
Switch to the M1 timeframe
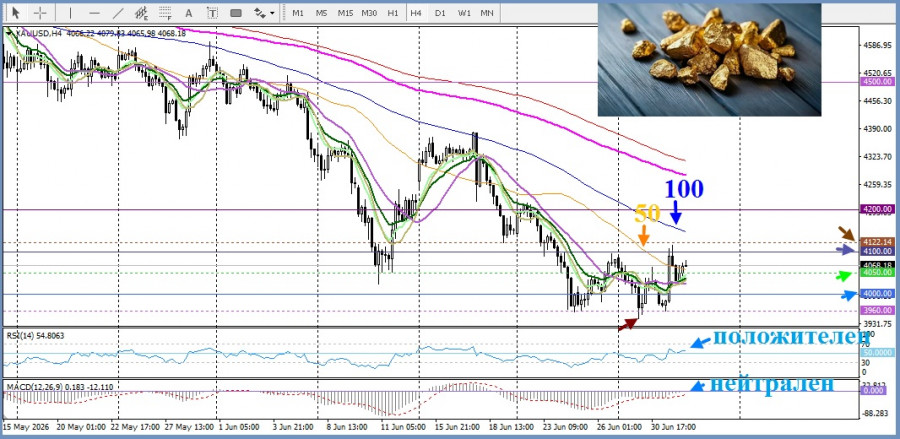point(298,13)
